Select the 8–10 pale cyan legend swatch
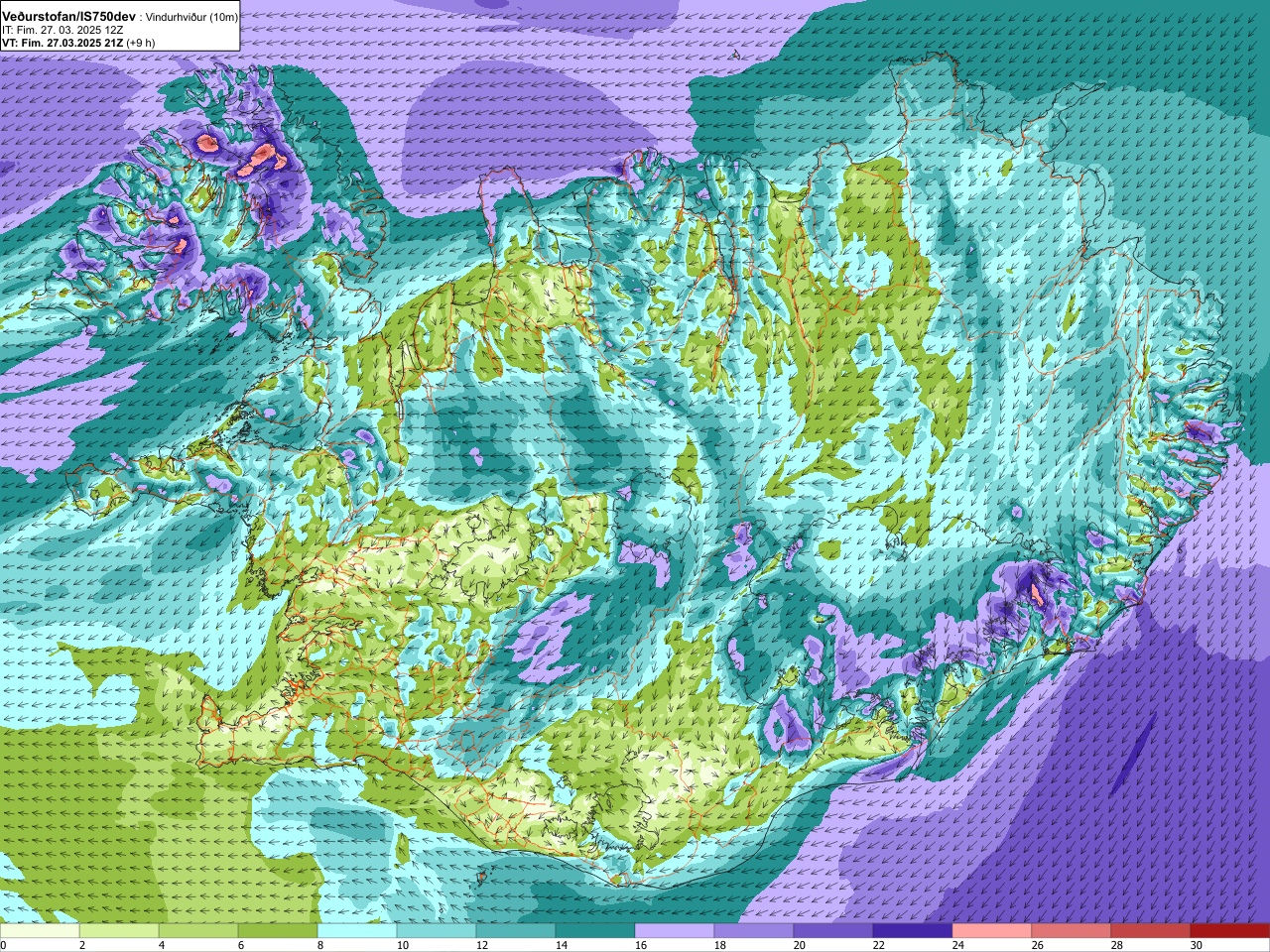The width and height of the screenshot is (1270, 952). pos(357,931)
